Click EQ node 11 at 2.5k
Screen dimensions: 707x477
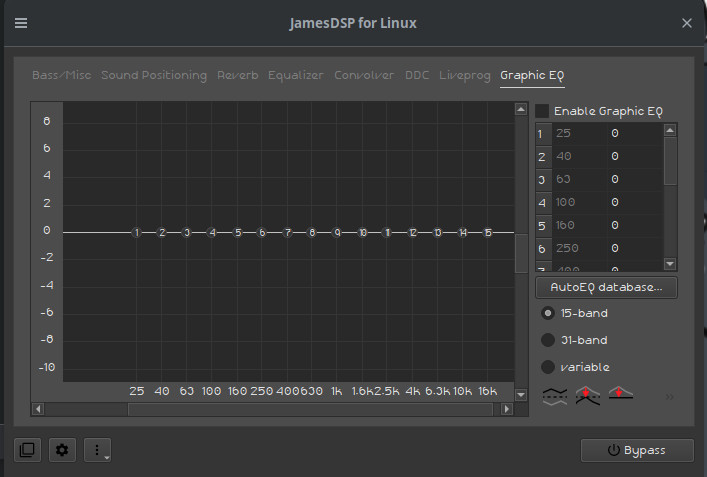pos(387,233)
